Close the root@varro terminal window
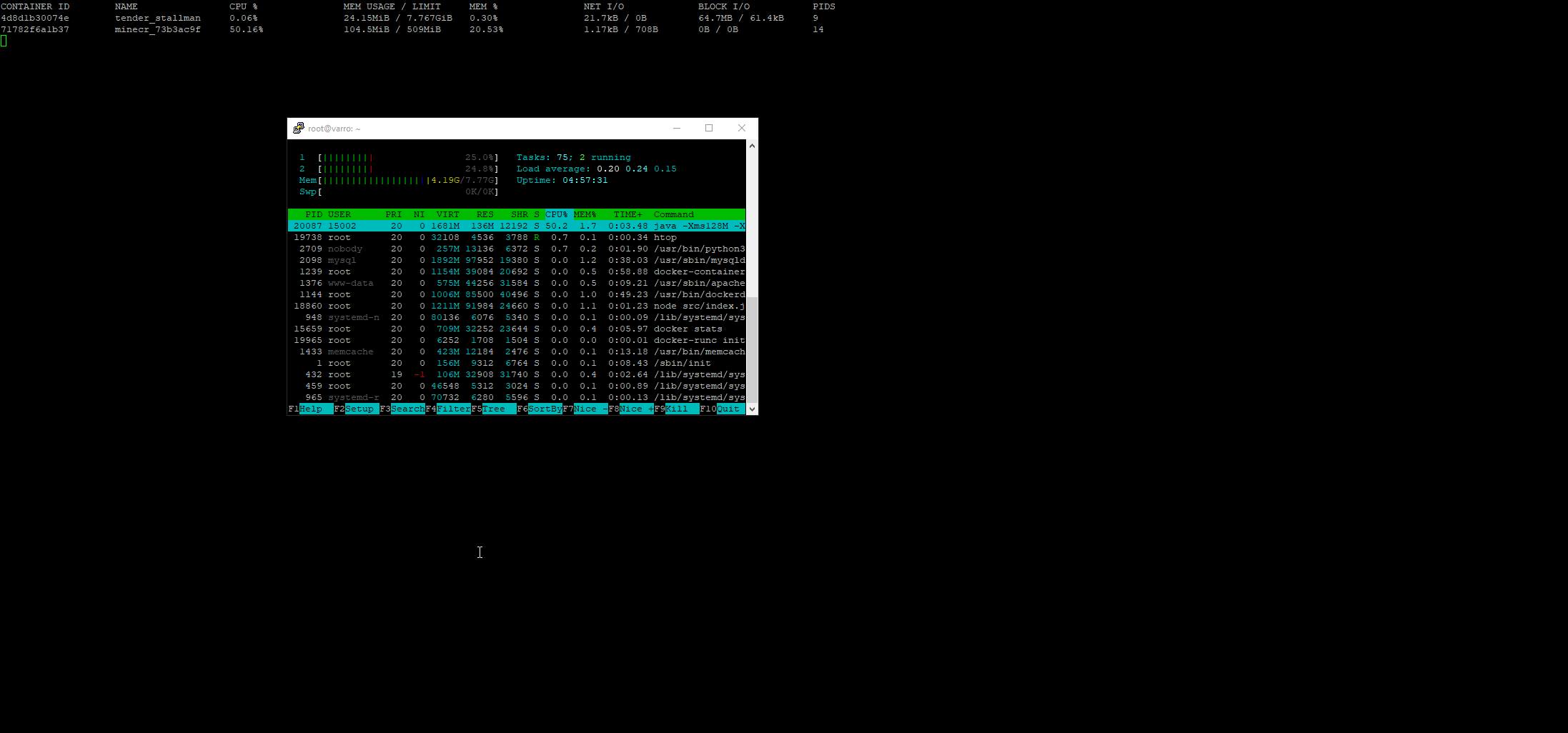This screenshot has height=733, width=1568. (x=742, y=129)
